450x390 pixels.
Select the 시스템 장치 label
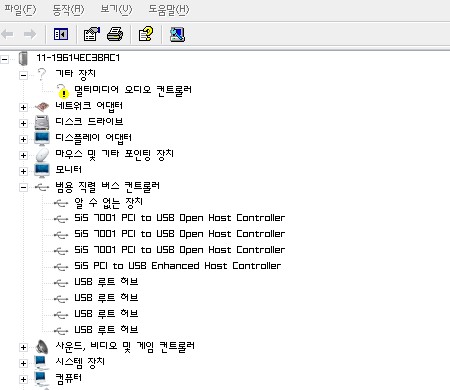(80, 362)
